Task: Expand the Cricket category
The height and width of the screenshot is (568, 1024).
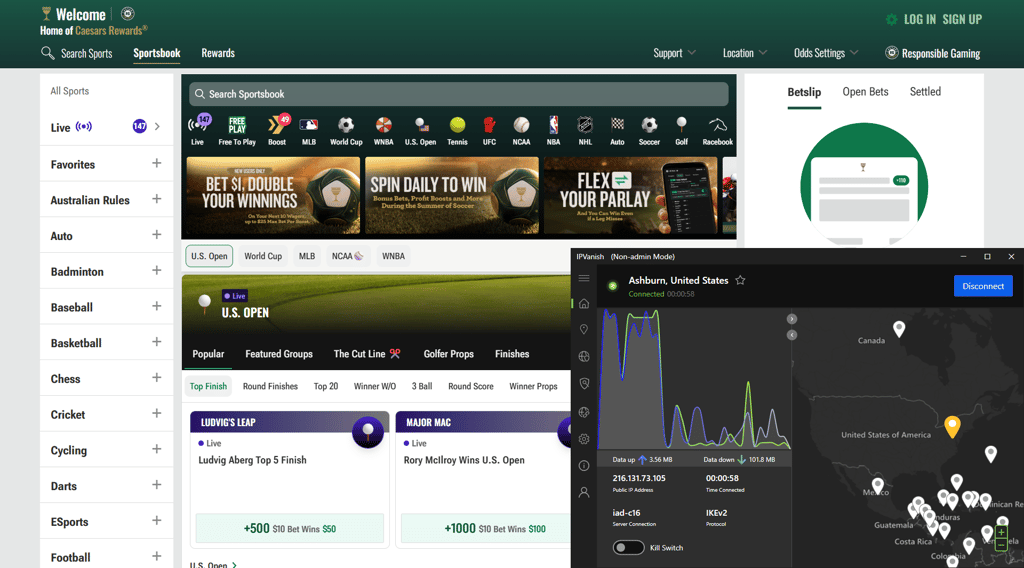Action: 157,413
